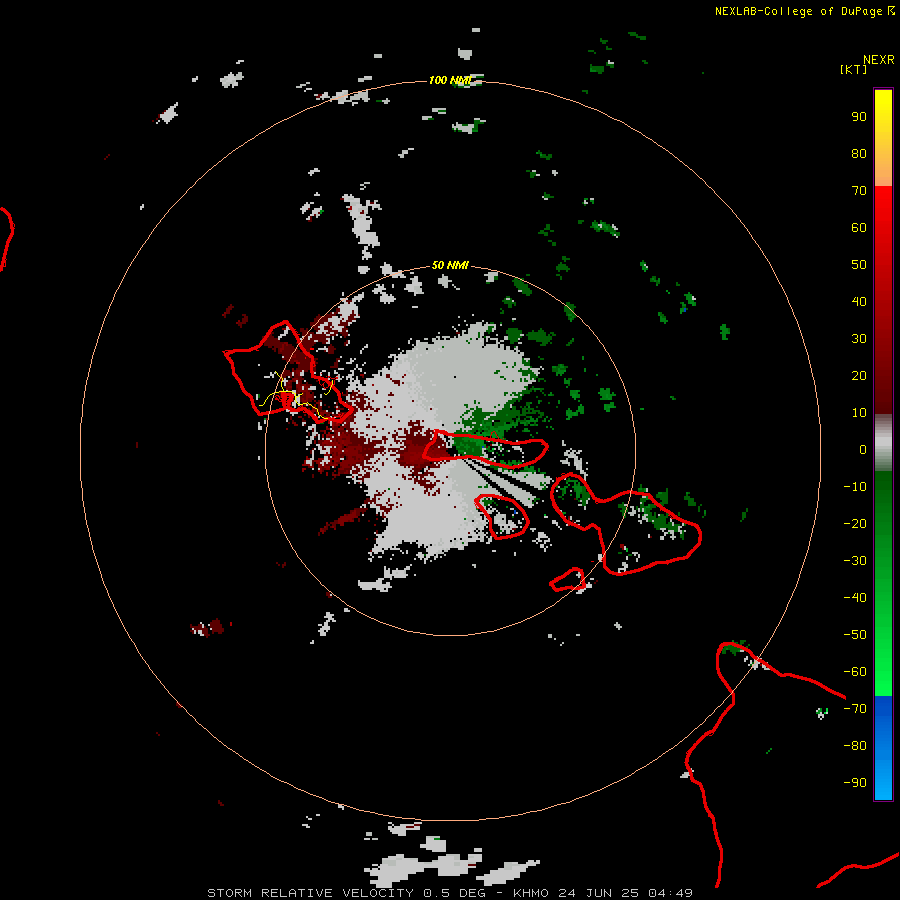900x900 pixels.
Task: Click the 30 value on the velocity scale
Action: [x=859, y=339]
